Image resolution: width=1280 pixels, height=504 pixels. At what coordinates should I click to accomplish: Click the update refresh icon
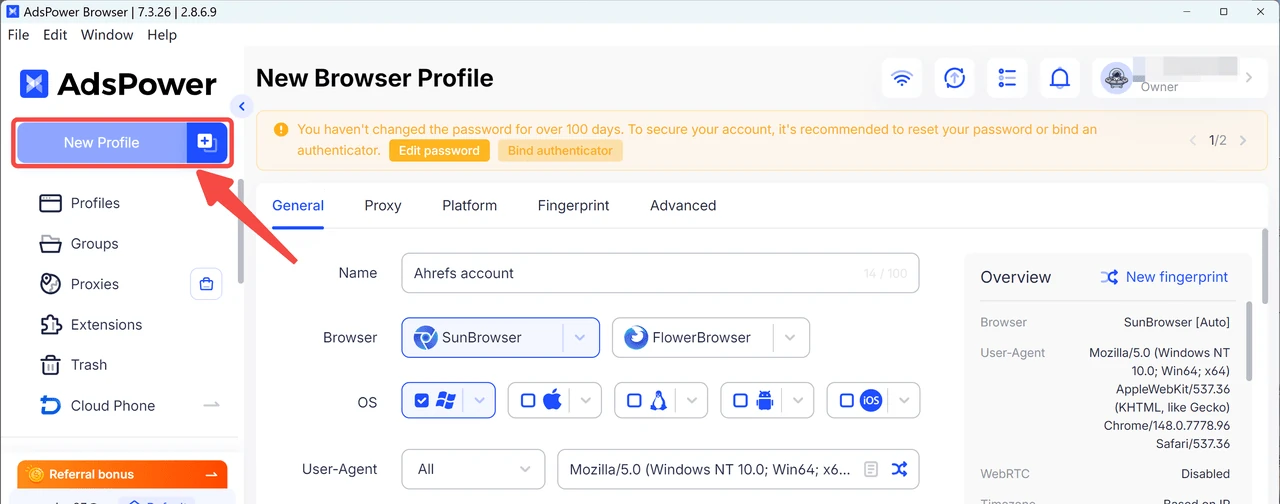[x=955, y=78]
